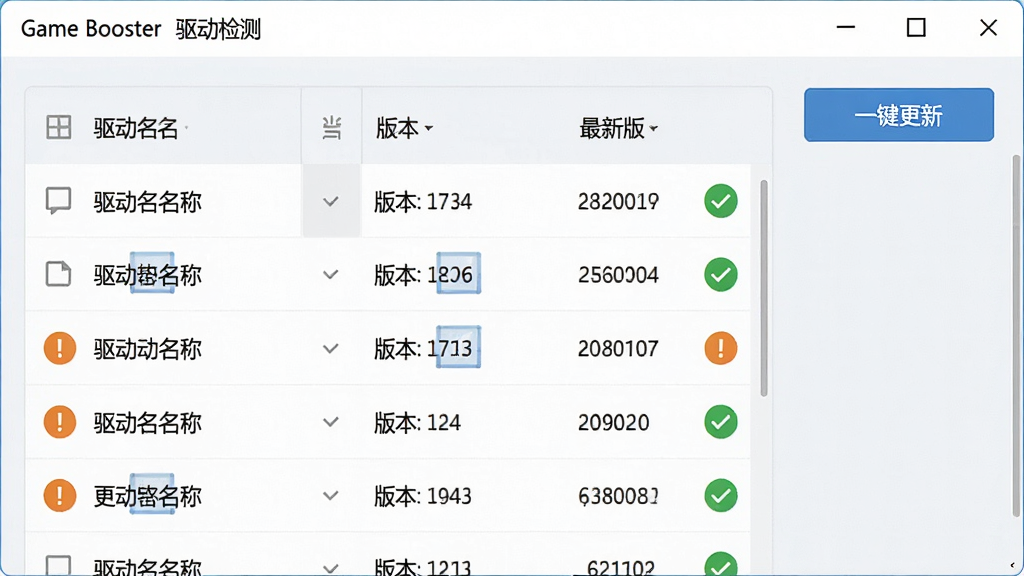Click the document icon in the 1806 row
Image resolution: width=1024 pixels, height=576 pixels.
(x=58, y=274)
